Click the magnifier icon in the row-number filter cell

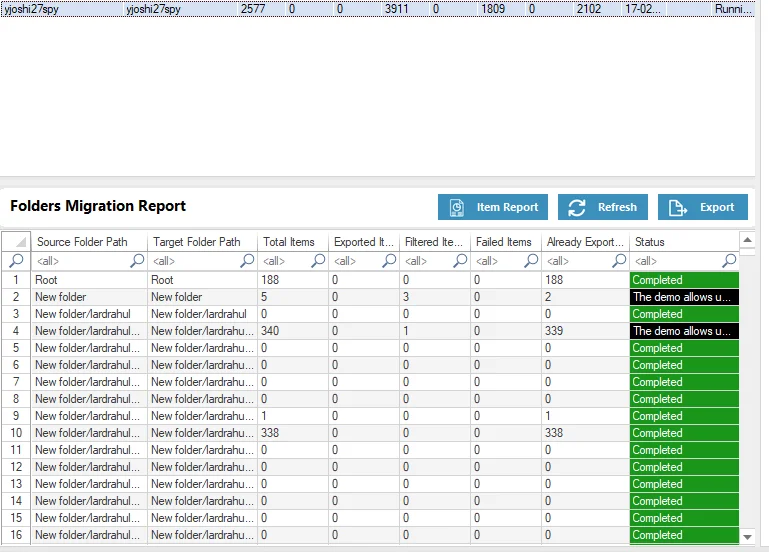tap(16, 261)
